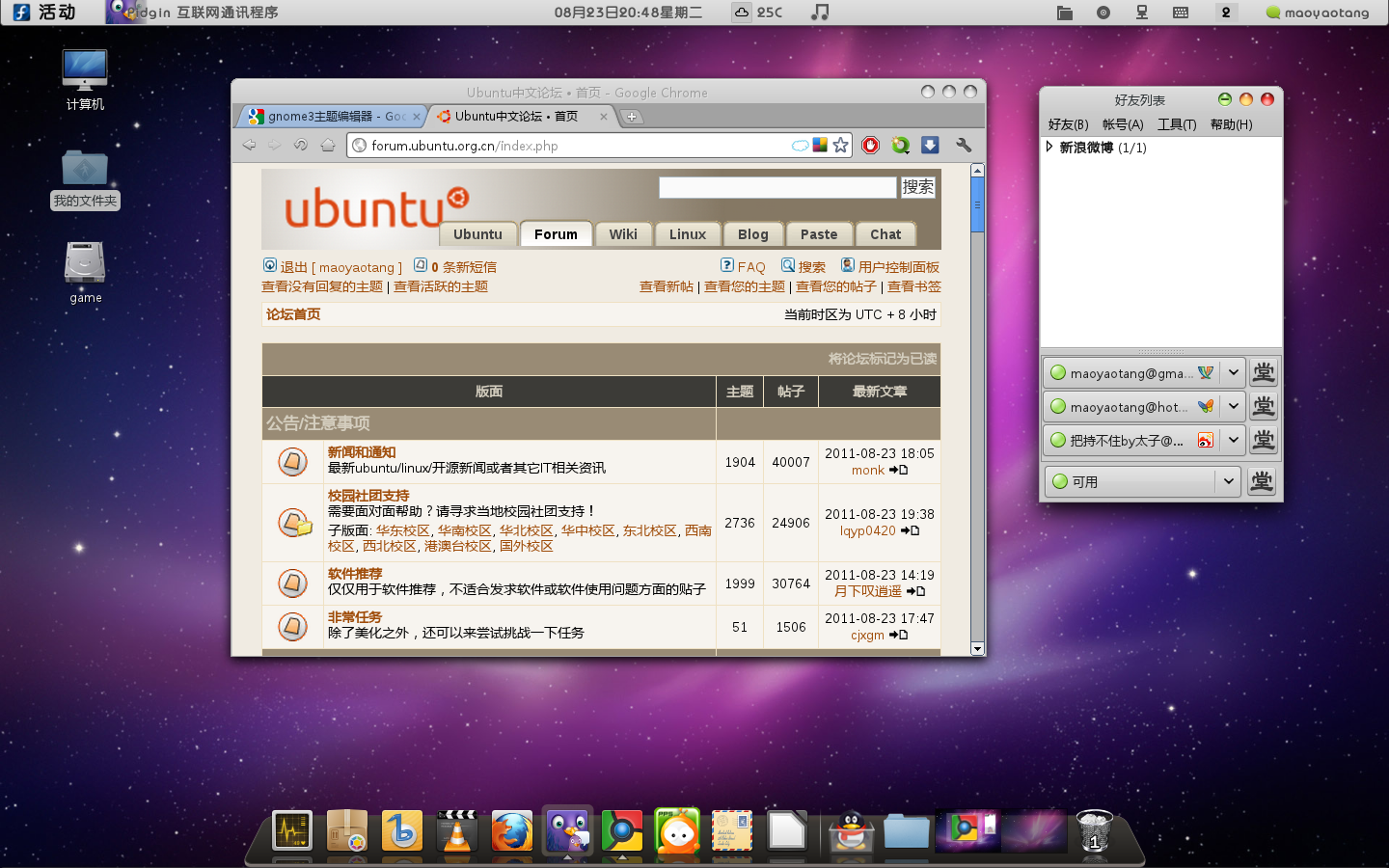Click 堂 button beside 可用 status
The image size is (1389, 868).
point(1261,481)
